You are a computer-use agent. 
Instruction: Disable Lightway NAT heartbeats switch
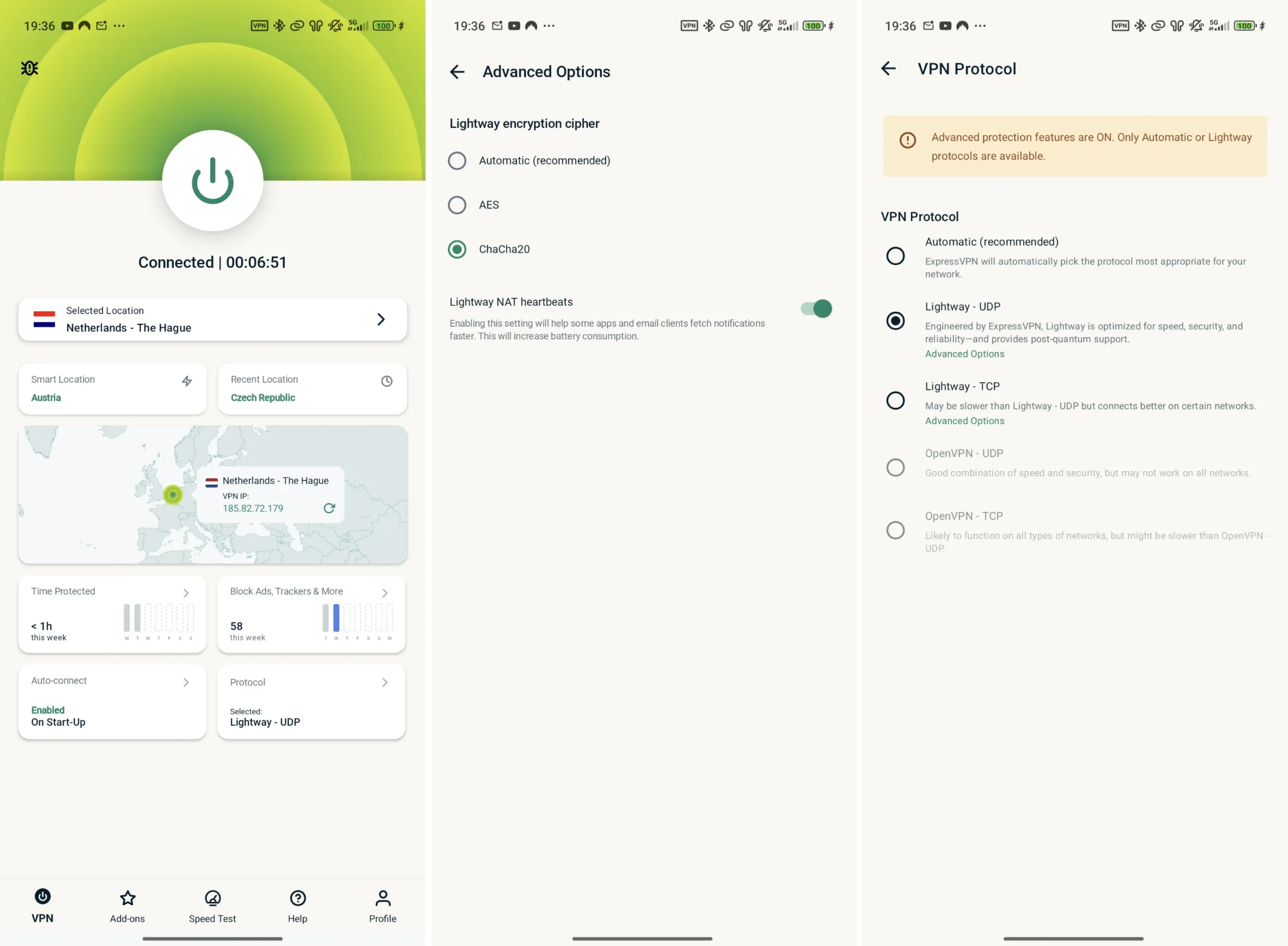[x=816, y=309]
